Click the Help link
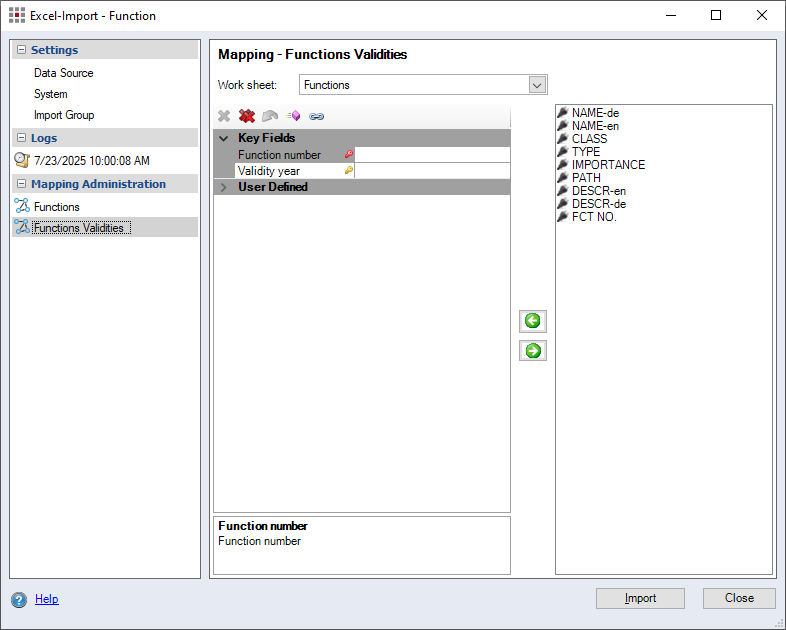Viewport: 786px width, 630px height. coord(47,599)
